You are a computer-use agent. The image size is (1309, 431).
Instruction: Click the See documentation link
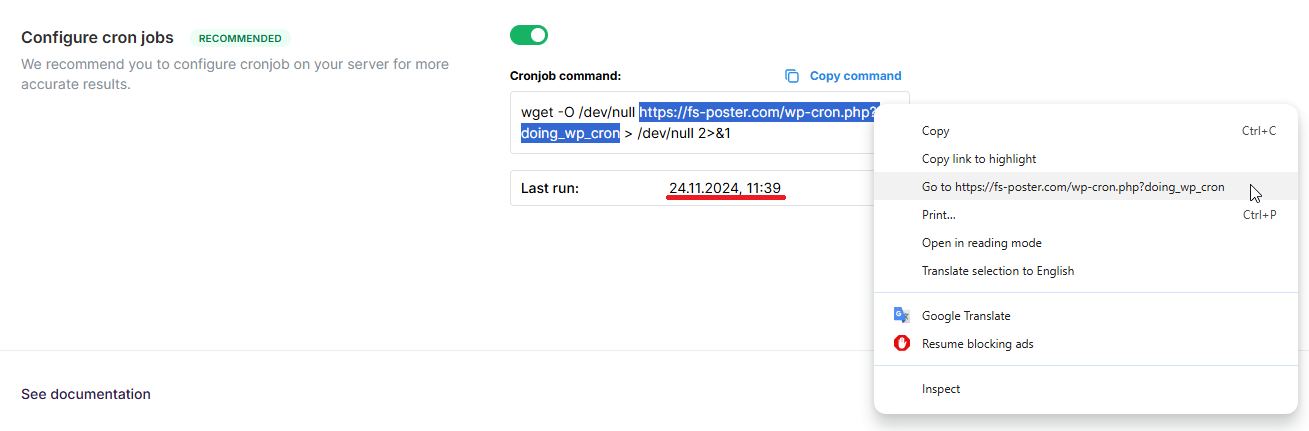coord(86,394)
